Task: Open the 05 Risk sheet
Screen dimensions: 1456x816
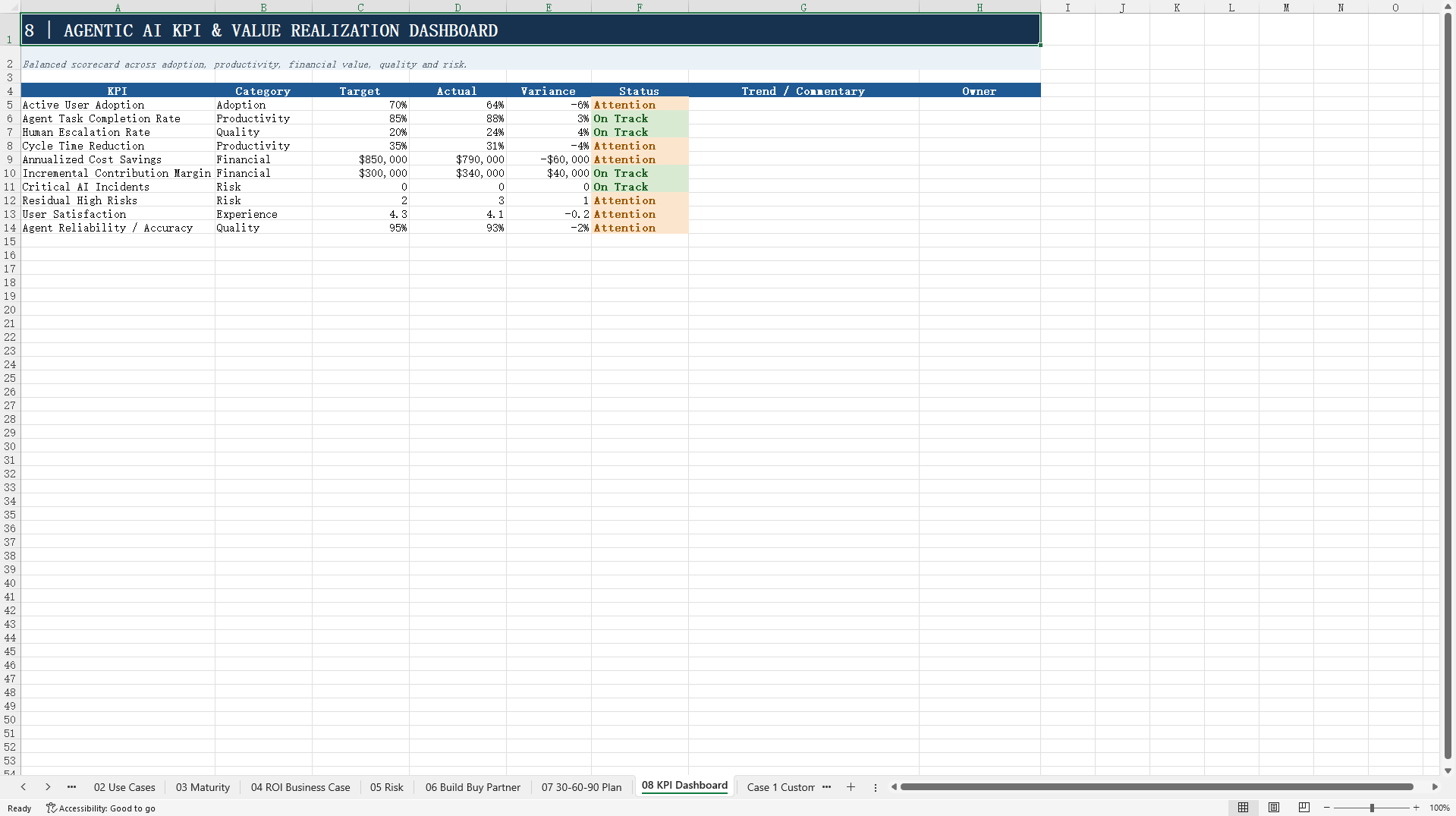Action: pos(386,787)
